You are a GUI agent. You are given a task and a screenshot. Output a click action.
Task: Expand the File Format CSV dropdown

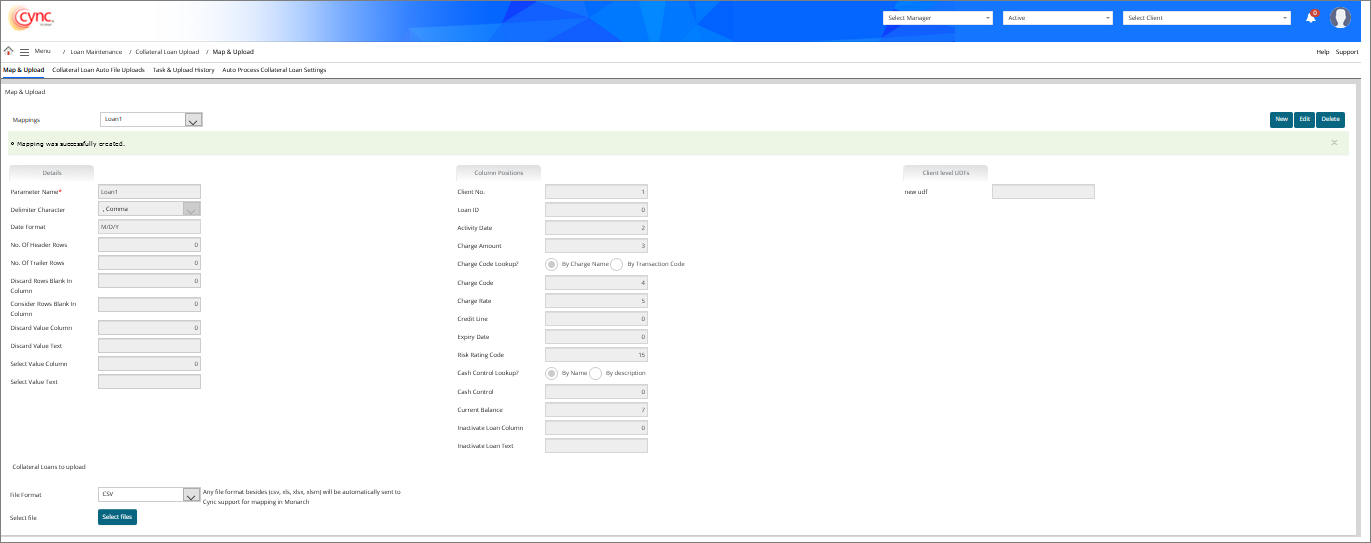[x=193, y=494]
